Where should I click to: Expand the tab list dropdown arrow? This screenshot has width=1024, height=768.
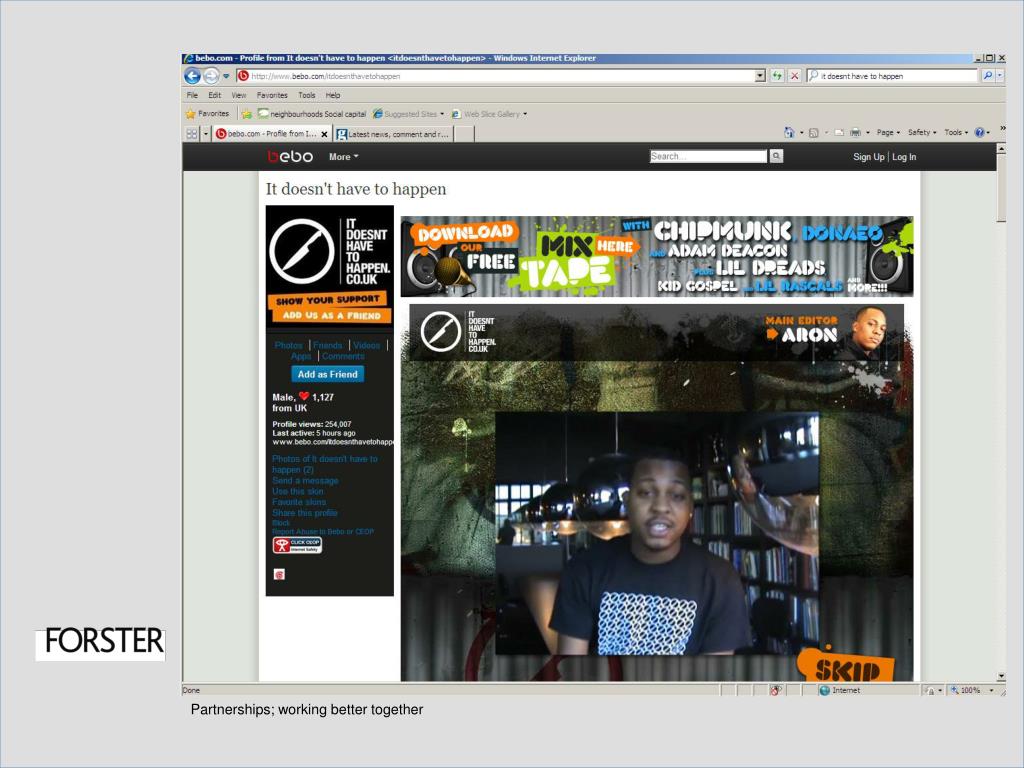[205, 133]
